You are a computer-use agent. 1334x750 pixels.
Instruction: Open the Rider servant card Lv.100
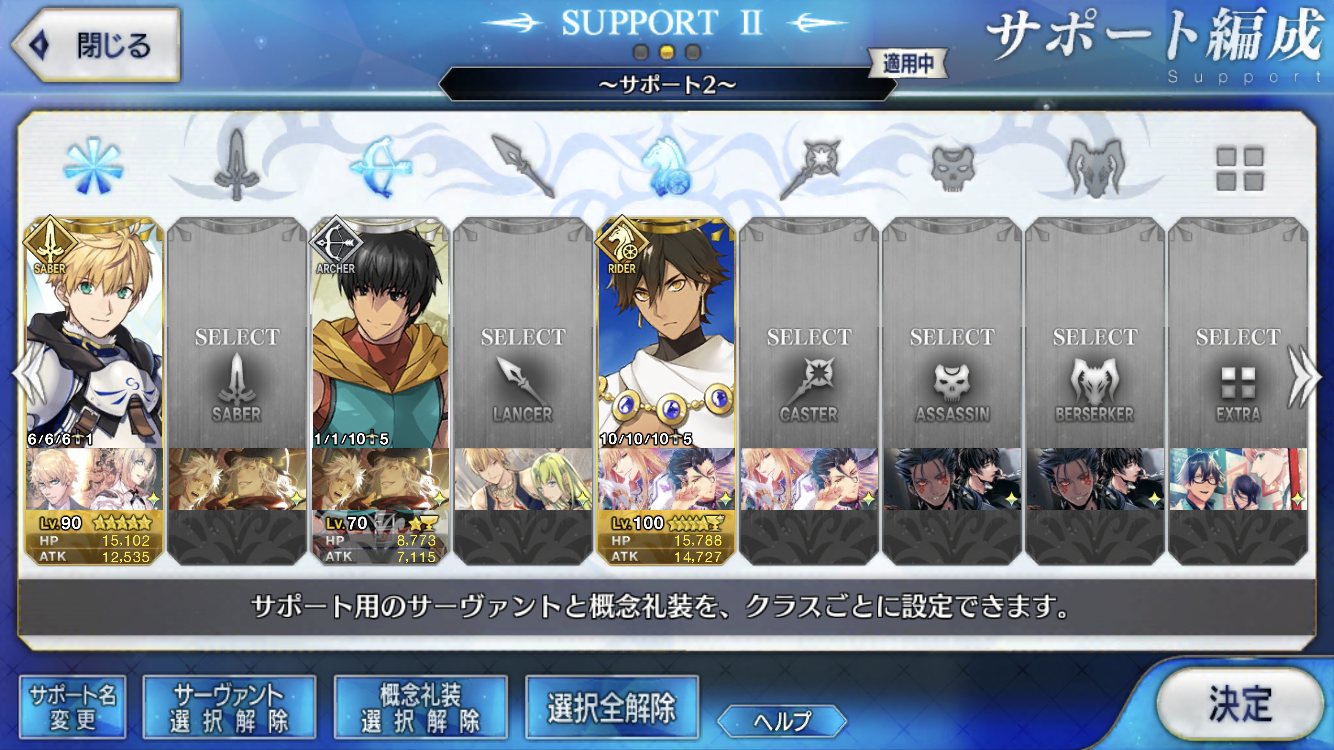pyautogui.click(x=666, y=392)
